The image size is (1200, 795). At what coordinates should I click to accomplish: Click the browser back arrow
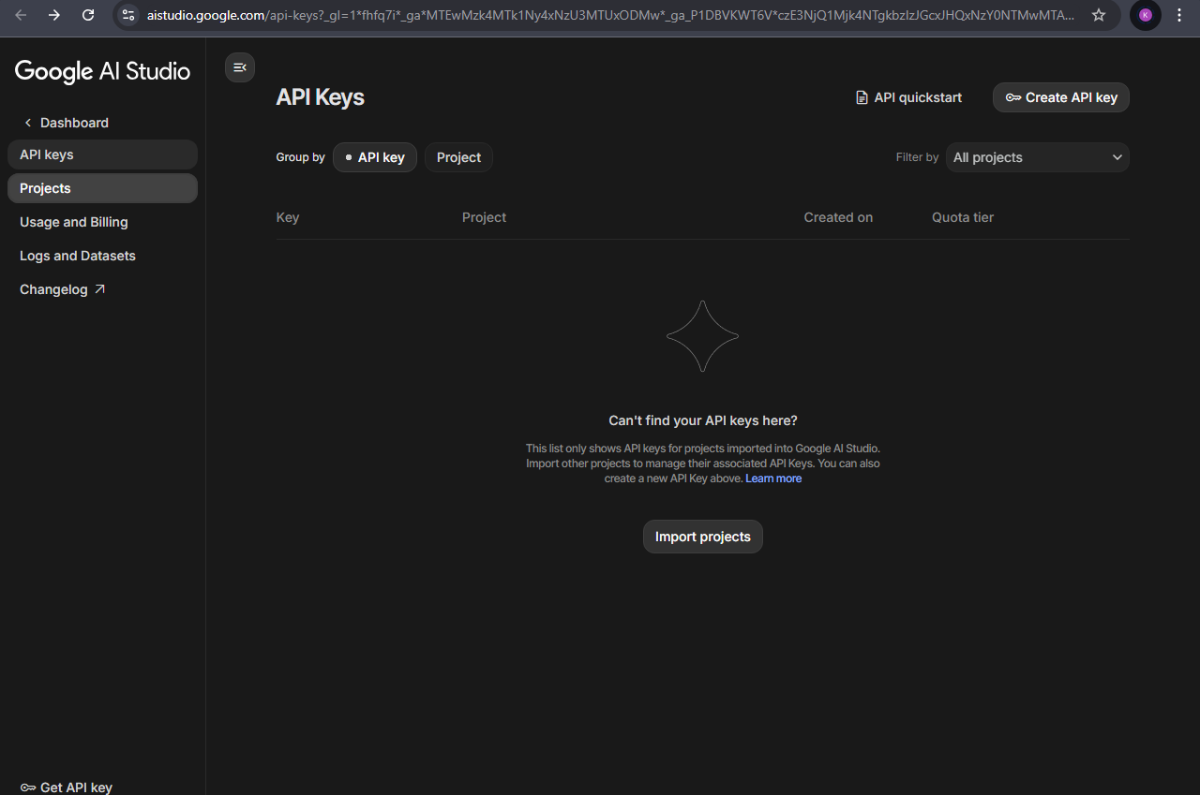21,15
